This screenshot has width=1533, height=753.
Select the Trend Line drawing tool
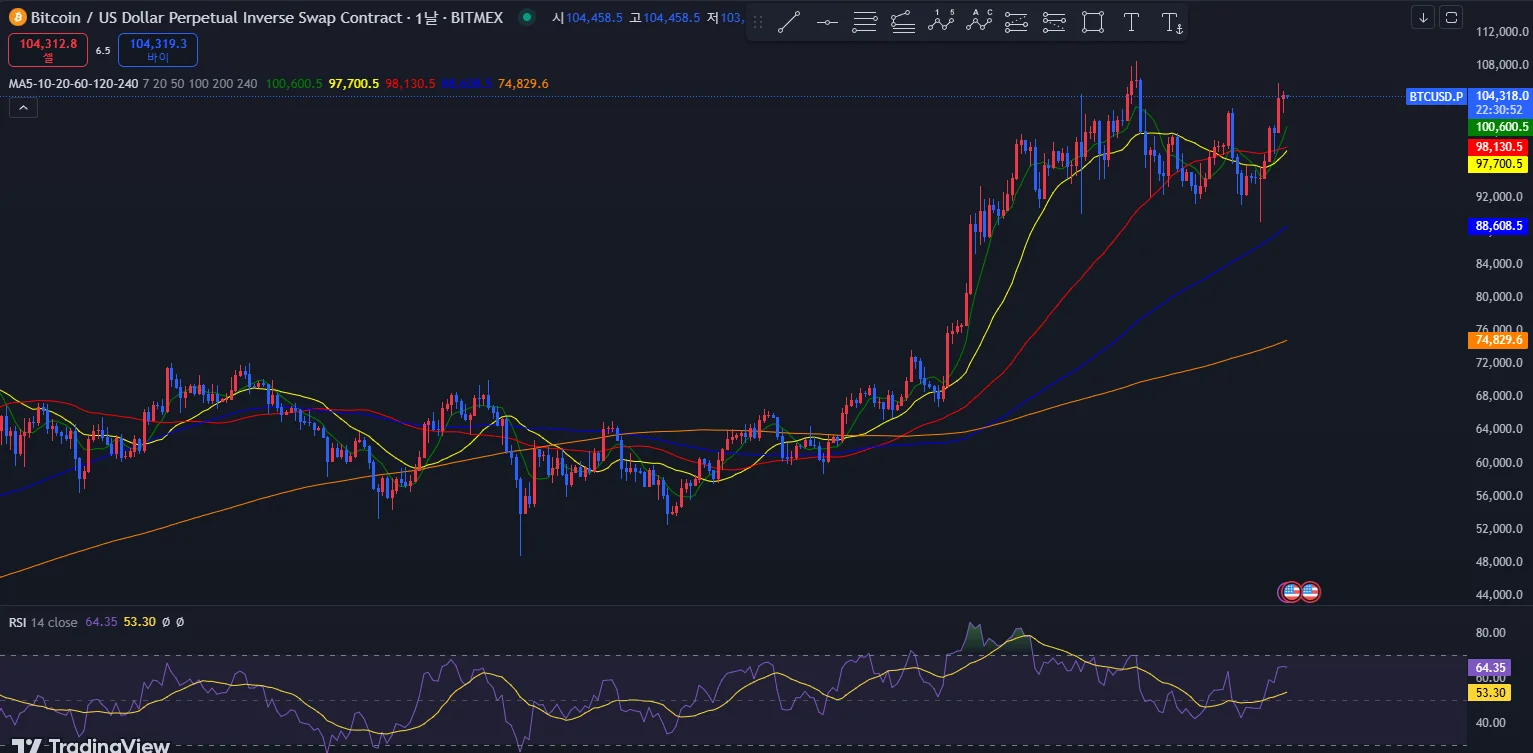(x=789, y=22)
